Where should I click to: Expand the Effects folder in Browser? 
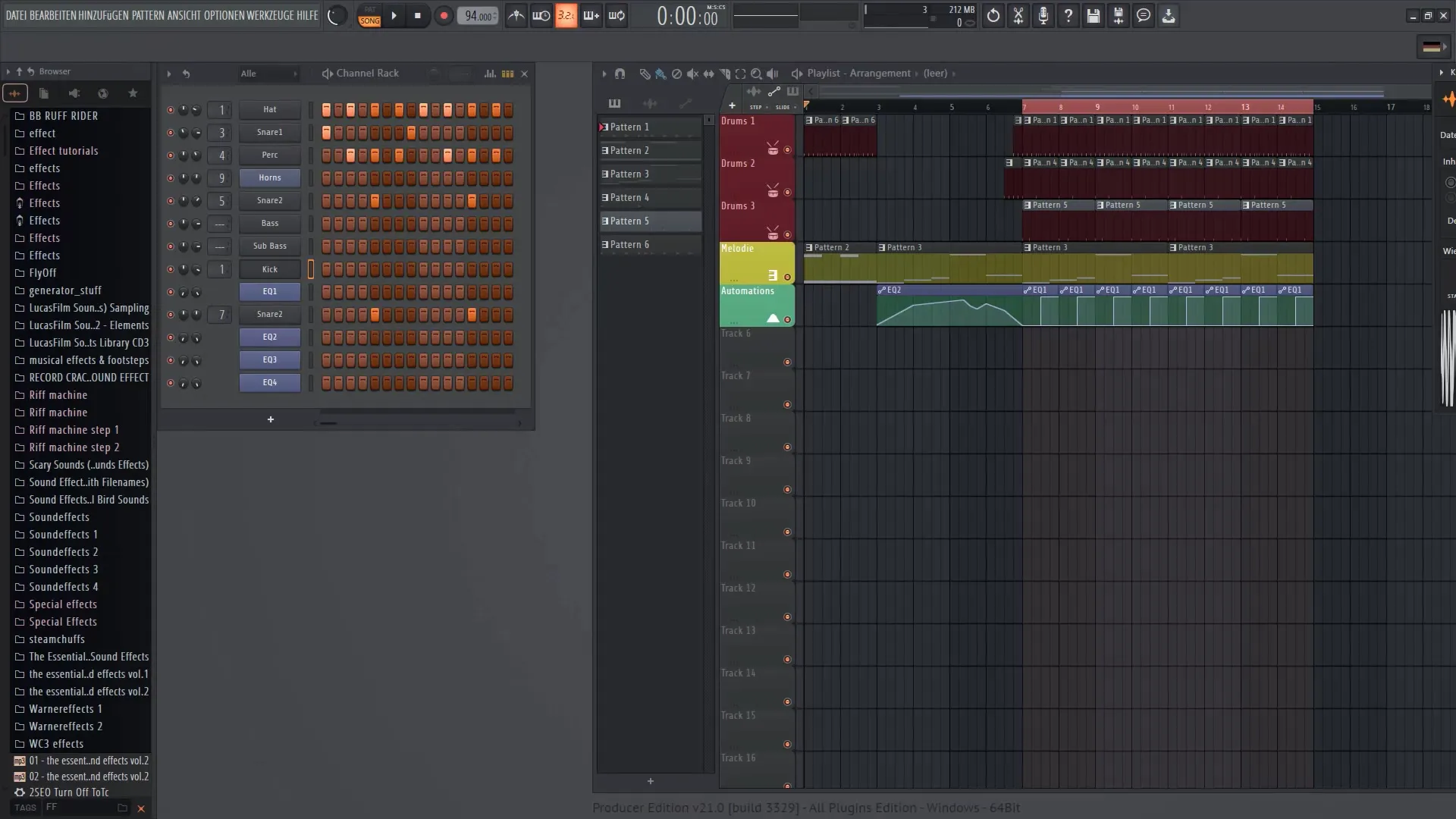[45, 185]
